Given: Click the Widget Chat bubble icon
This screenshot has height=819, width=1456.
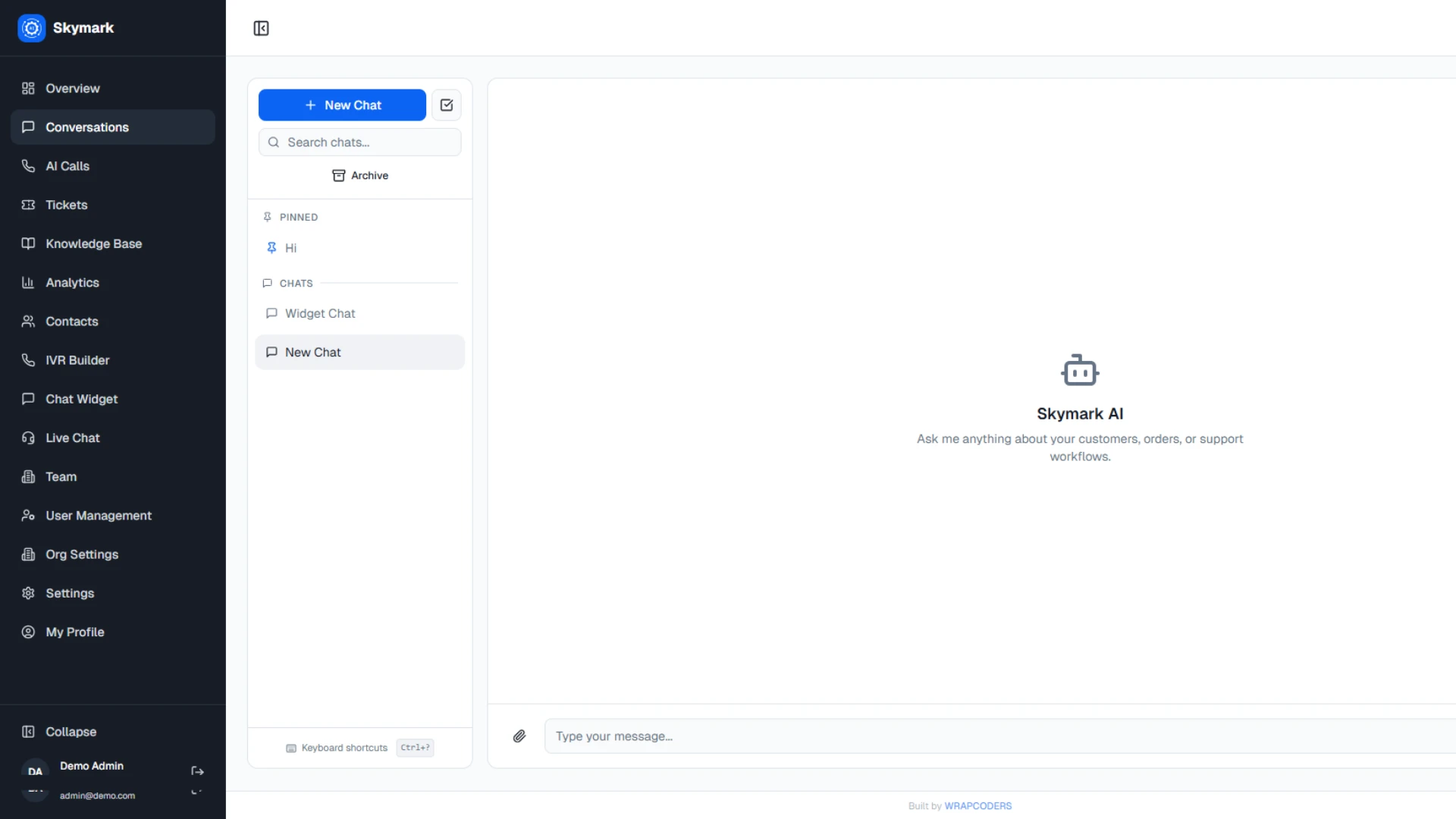Looking at the screenshot, I should click(x=271, y=313).
